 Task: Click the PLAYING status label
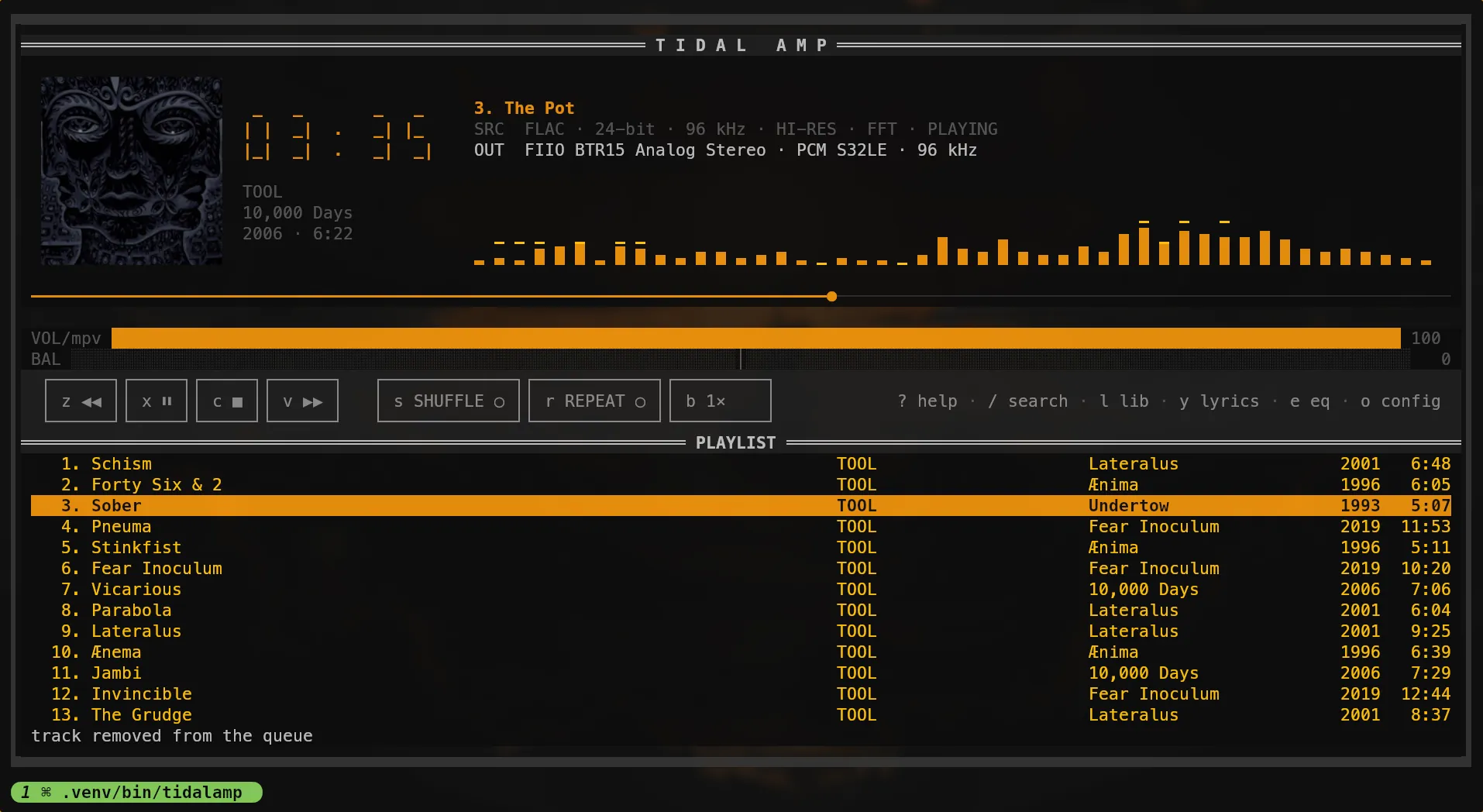click(962, 129)
